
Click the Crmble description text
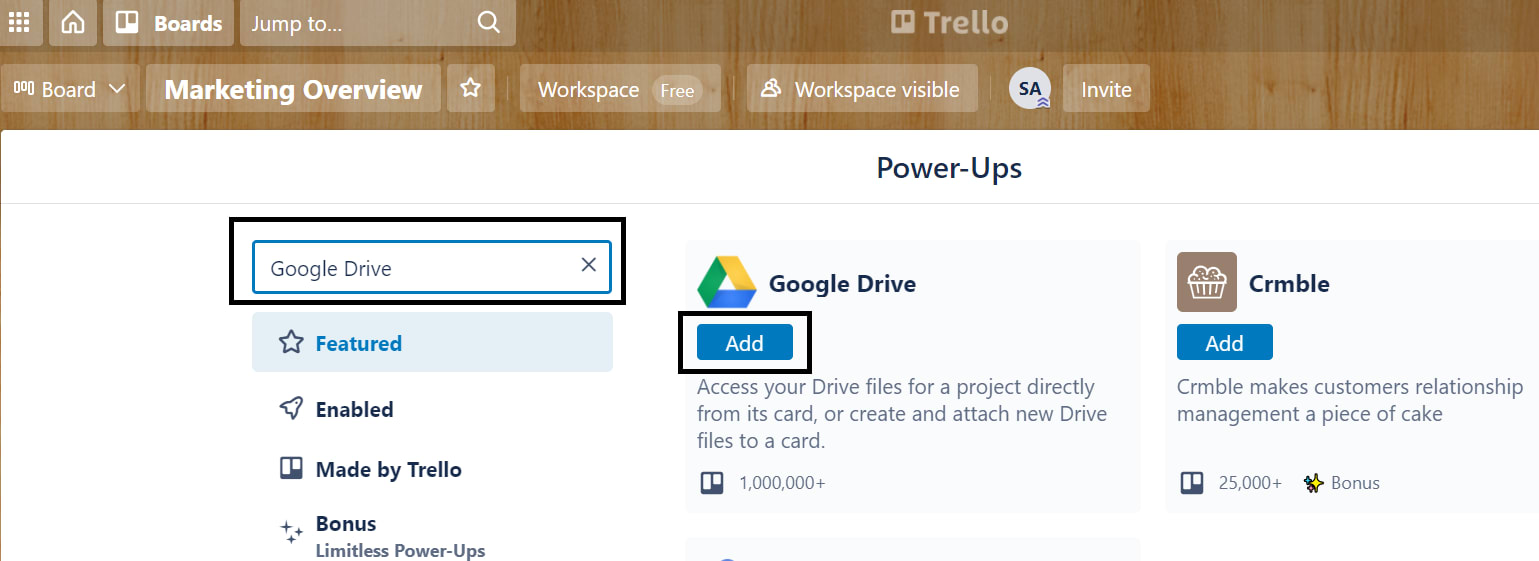coord(1350,400)
